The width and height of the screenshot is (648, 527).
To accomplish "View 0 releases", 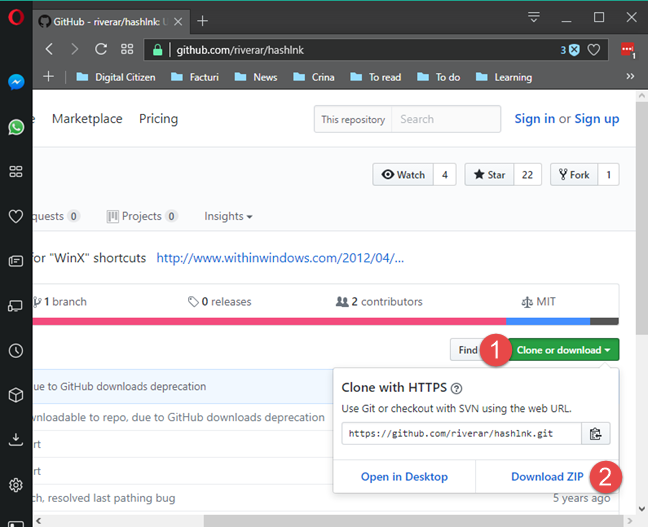I will coord(219,302).
